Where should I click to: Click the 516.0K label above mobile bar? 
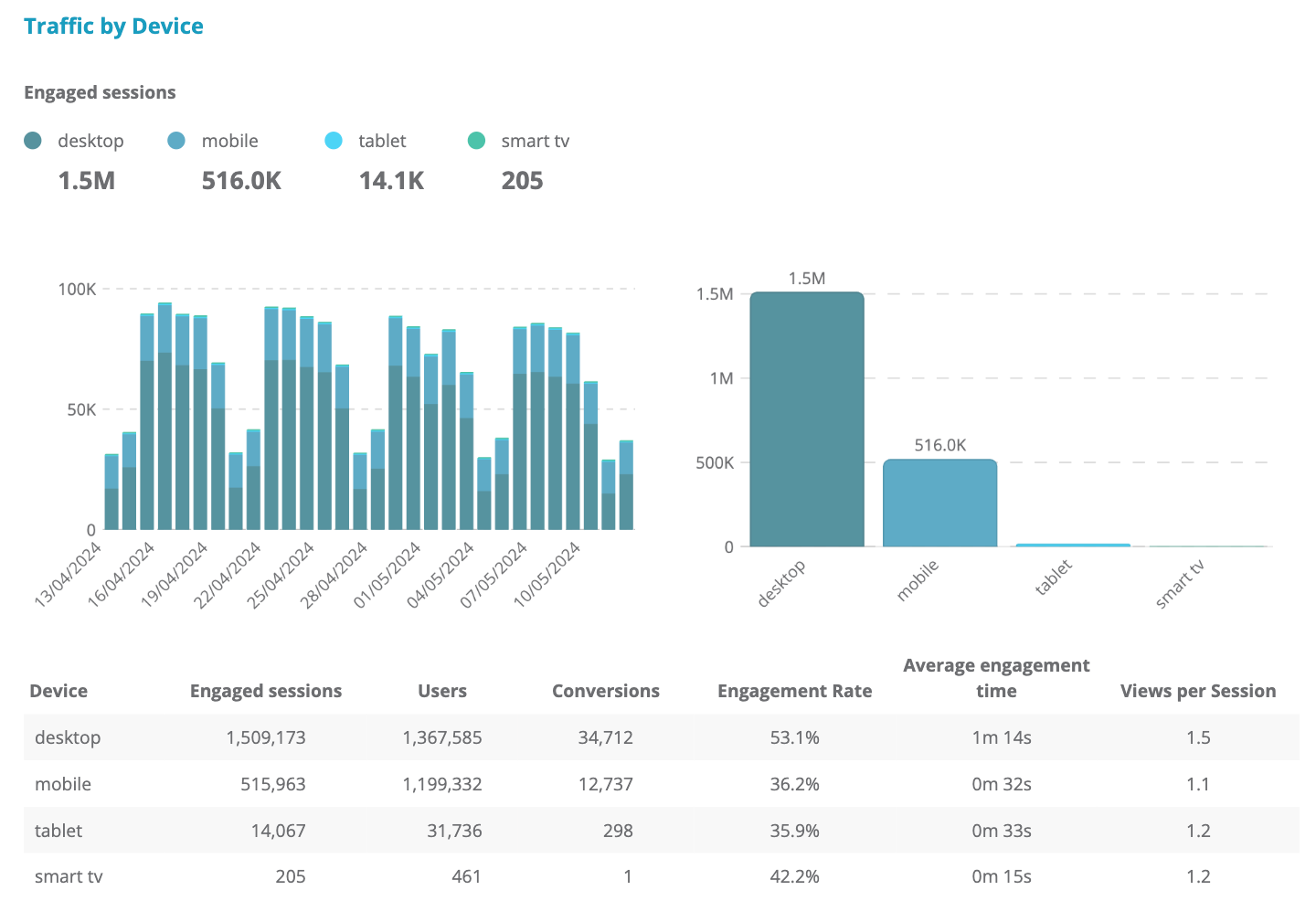coord(940,445)
